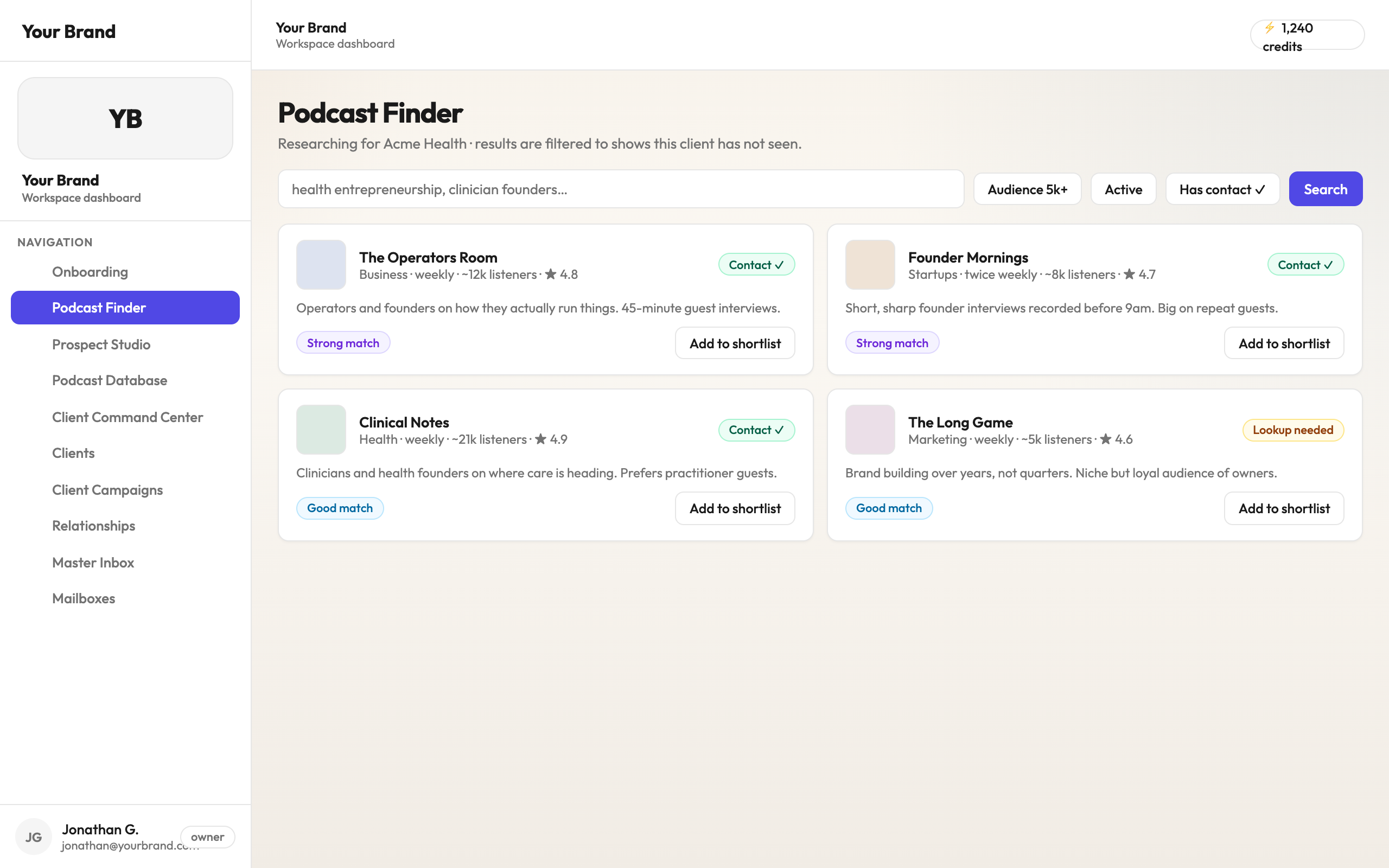Open The Long Game podcast artwork
Screen dimensions: 1389x868
pyautogui.click(x=870, y=430)
